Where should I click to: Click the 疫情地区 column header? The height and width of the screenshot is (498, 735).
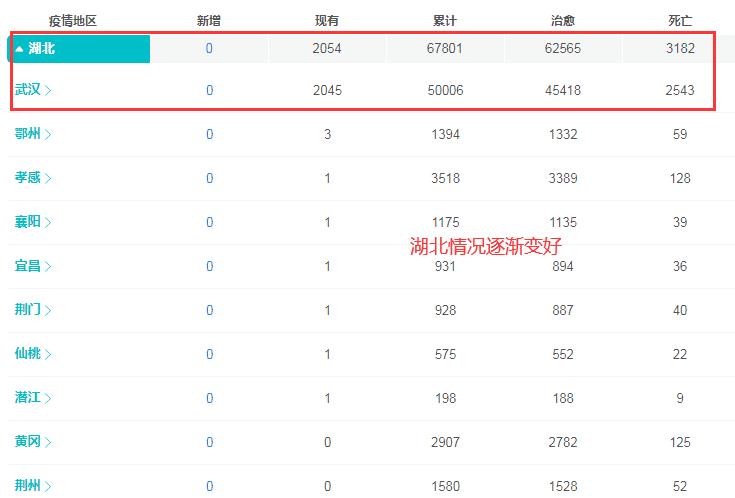point(73,21)
